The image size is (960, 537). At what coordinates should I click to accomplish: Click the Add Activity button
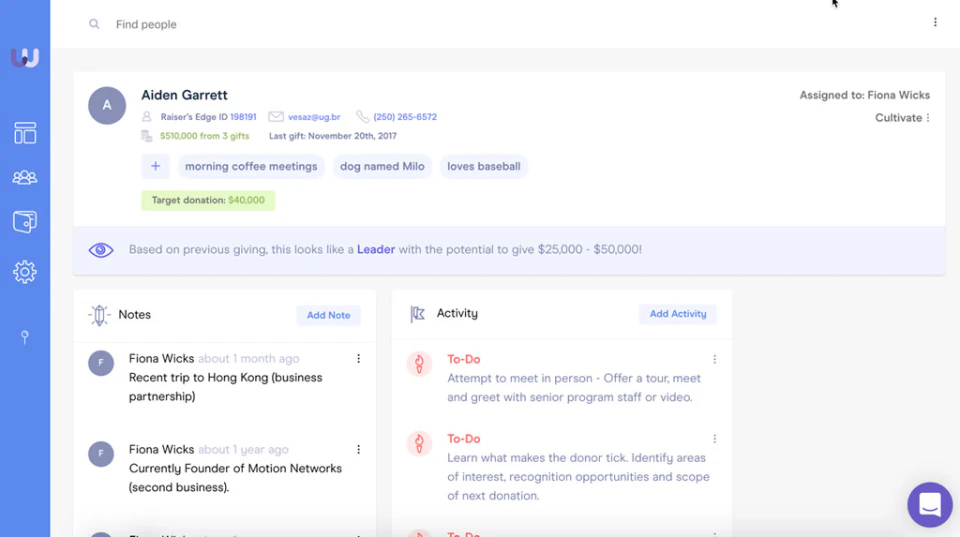(678, 314)
